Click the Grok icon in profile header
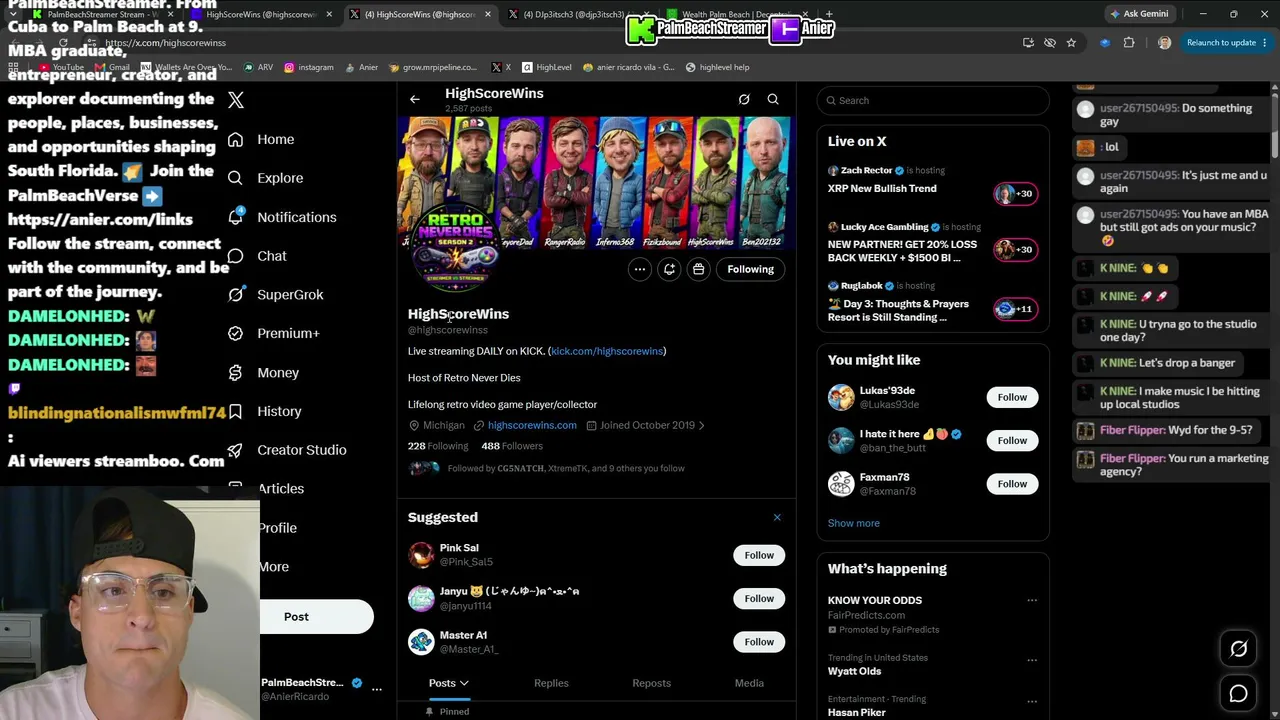1280x720 pixels. pos(744,99)
